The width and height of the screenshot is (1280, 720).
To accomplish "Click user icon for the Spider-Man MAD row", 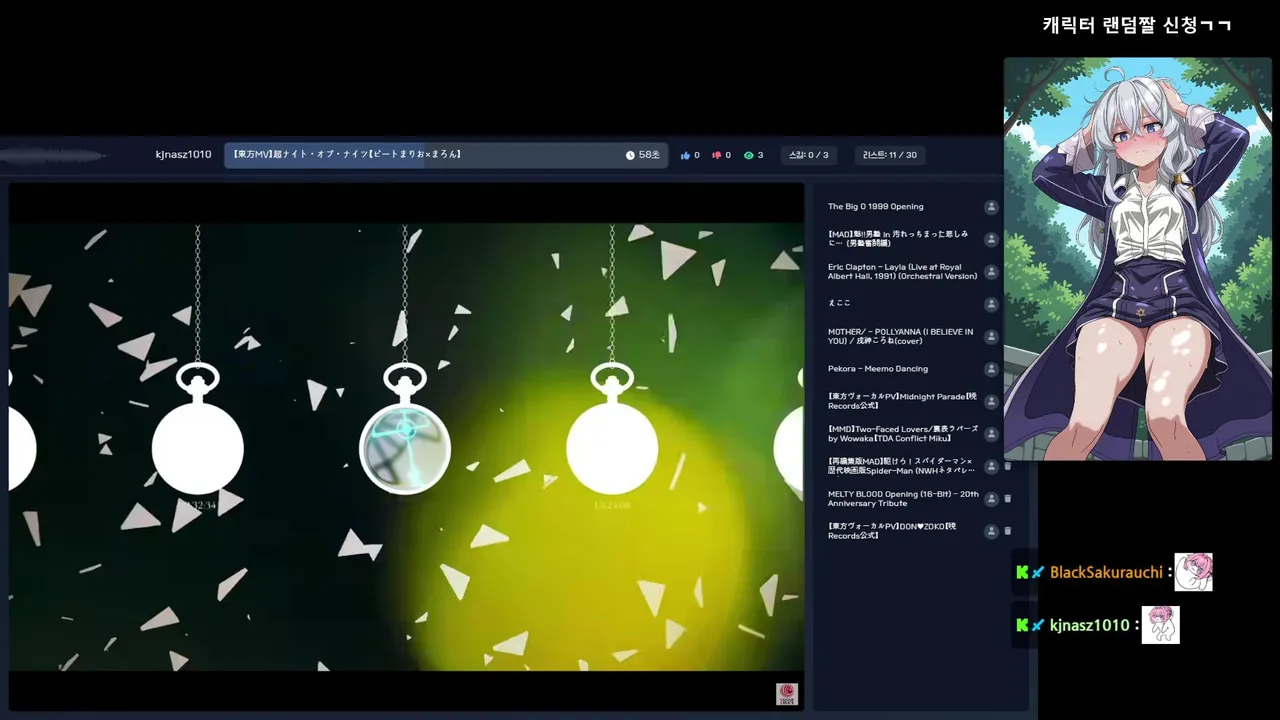I will [x=991, y=466].
